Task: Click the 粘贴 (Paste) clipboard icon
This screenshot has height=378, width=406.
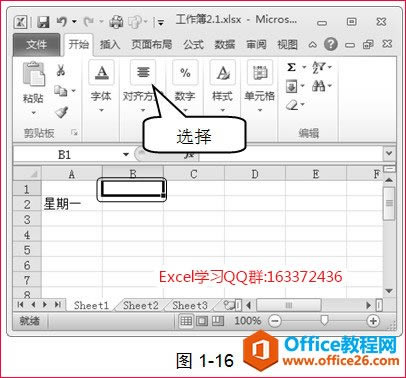Action: [x=33, y=74]
